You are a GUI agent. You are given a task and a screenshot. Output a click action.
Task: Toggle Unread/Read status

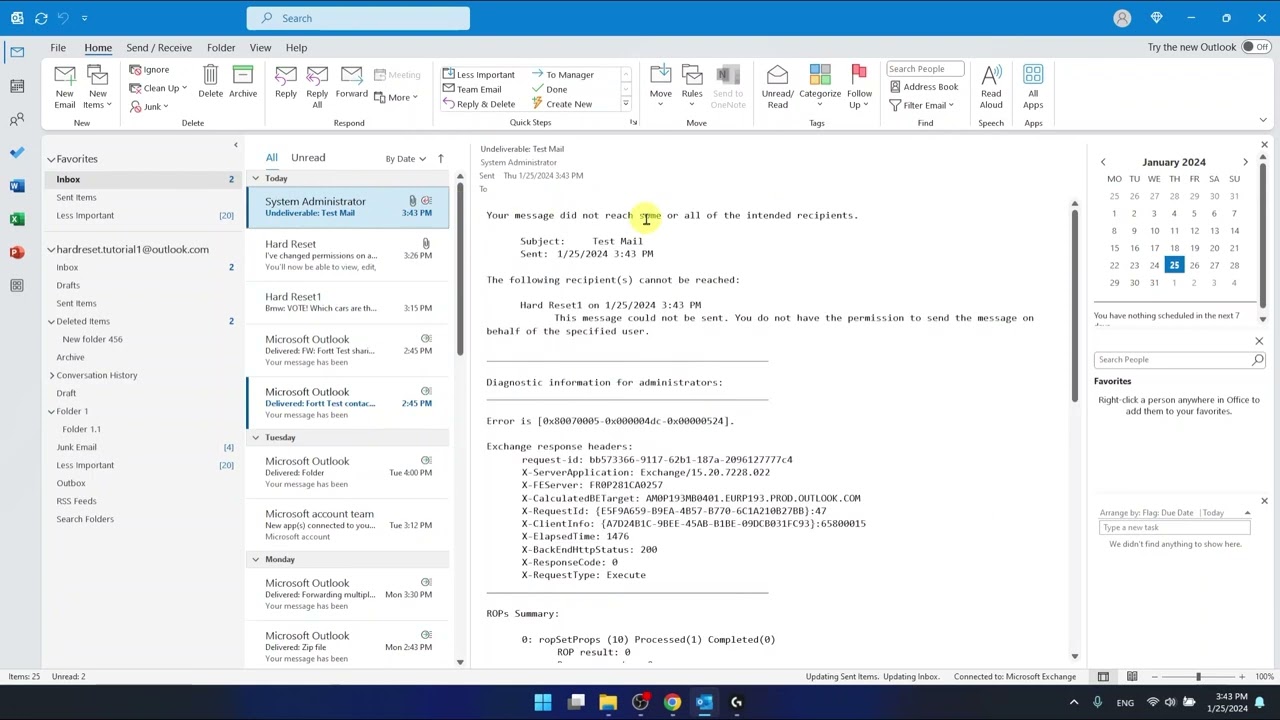click(x=777, y=88)
